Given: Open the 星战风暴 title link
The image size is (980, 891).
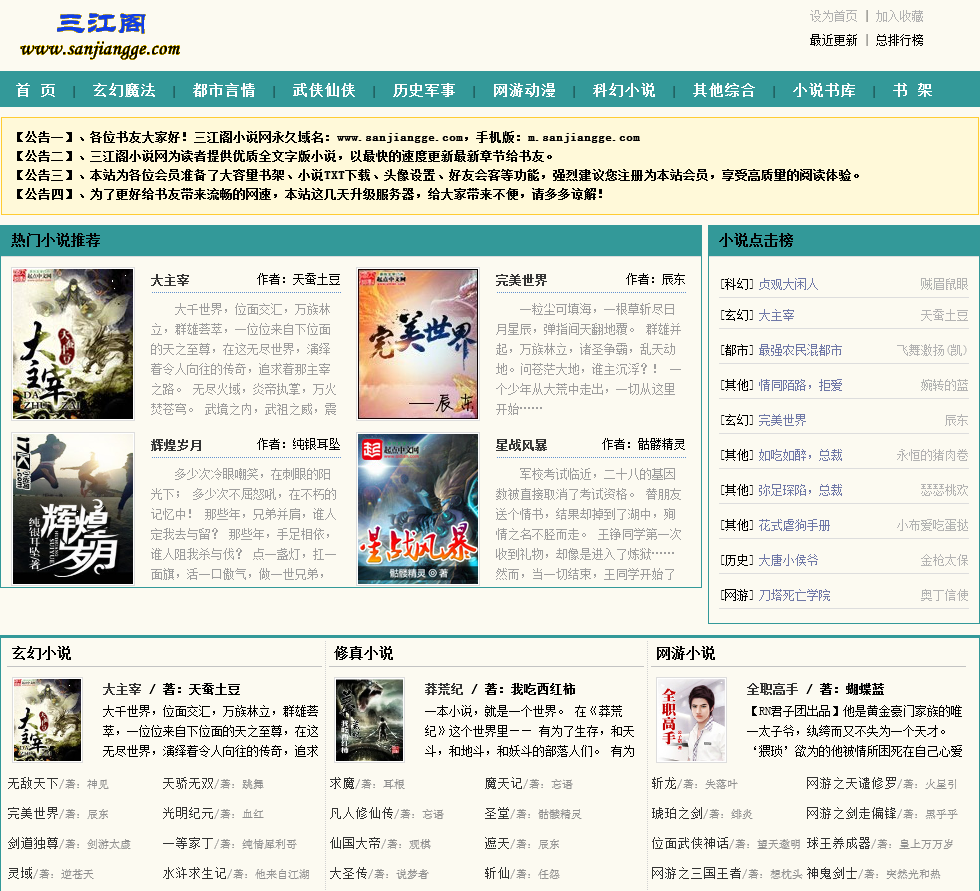Looking at the screenshot, I should (521, 445).
